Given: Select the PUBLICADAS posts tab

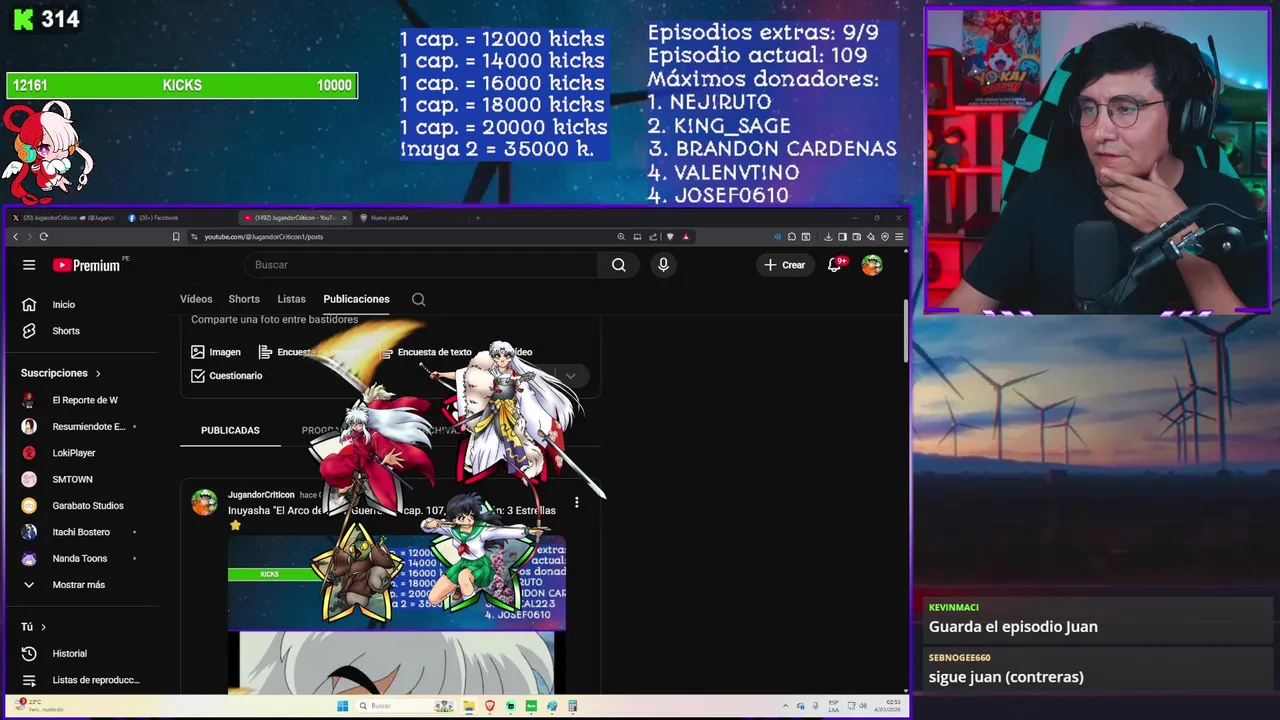Looking at the screenshot, I should (x=230, y=430).
